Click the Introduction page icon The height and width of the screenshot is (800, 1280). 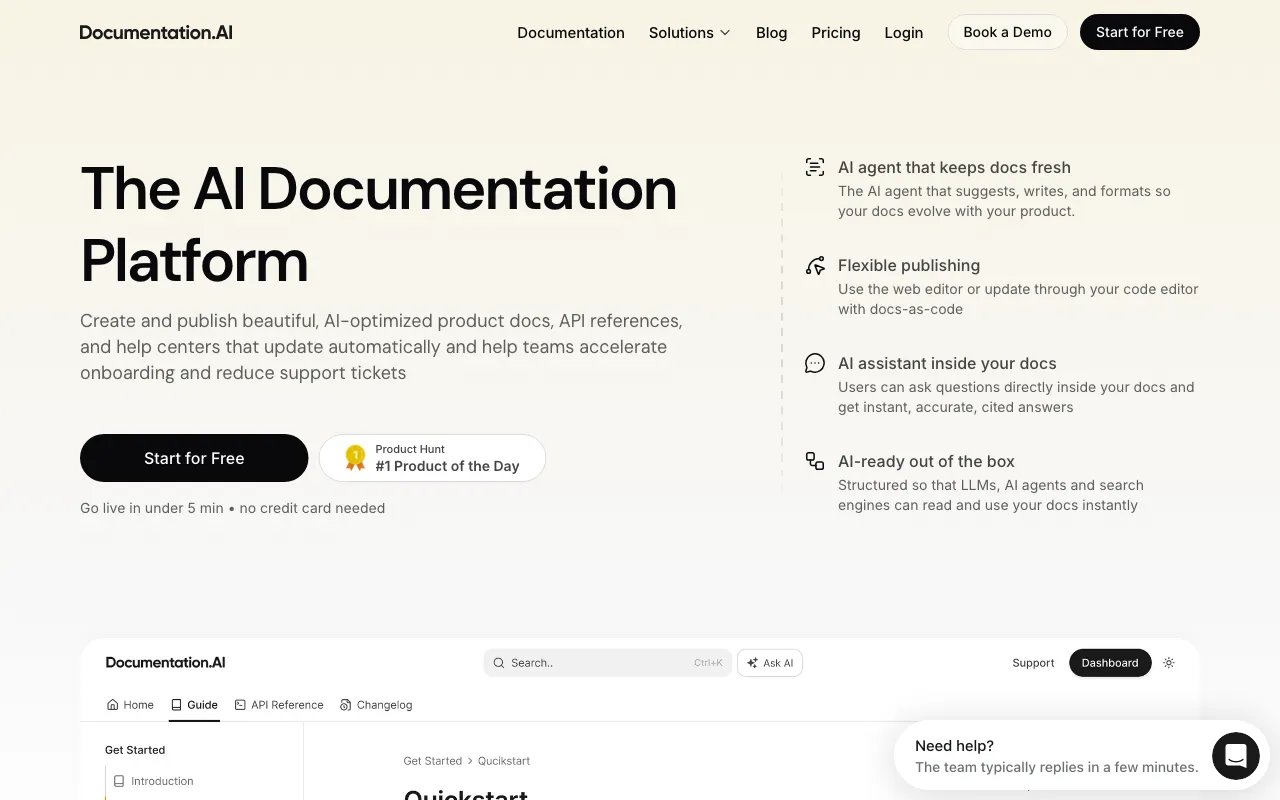coord(120,781)
